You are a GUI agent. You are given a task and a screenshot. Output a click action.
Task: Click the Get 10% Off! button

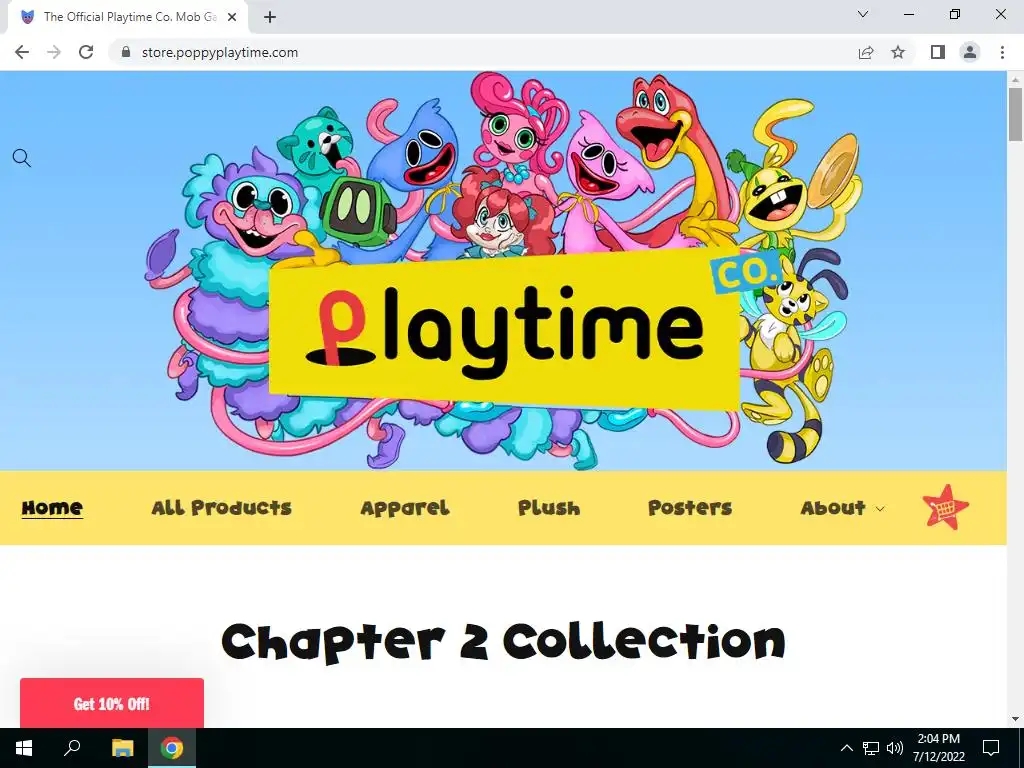(112, 703)
